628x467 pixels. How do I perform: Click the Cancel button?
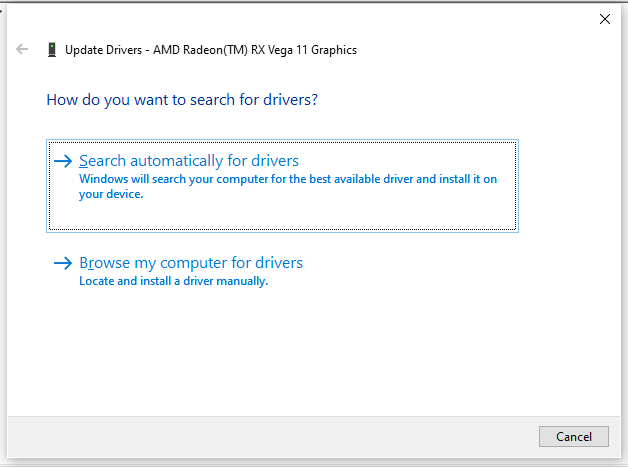point(574,437)
